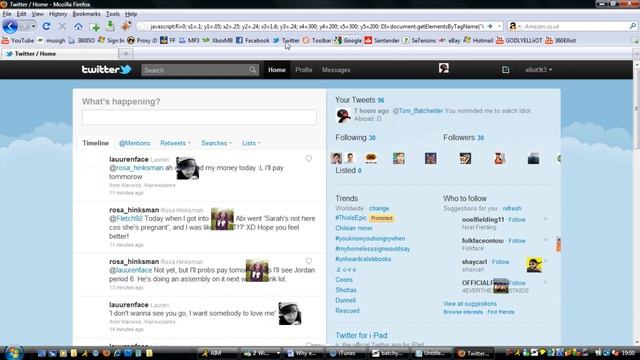Open the History menu

58,14
